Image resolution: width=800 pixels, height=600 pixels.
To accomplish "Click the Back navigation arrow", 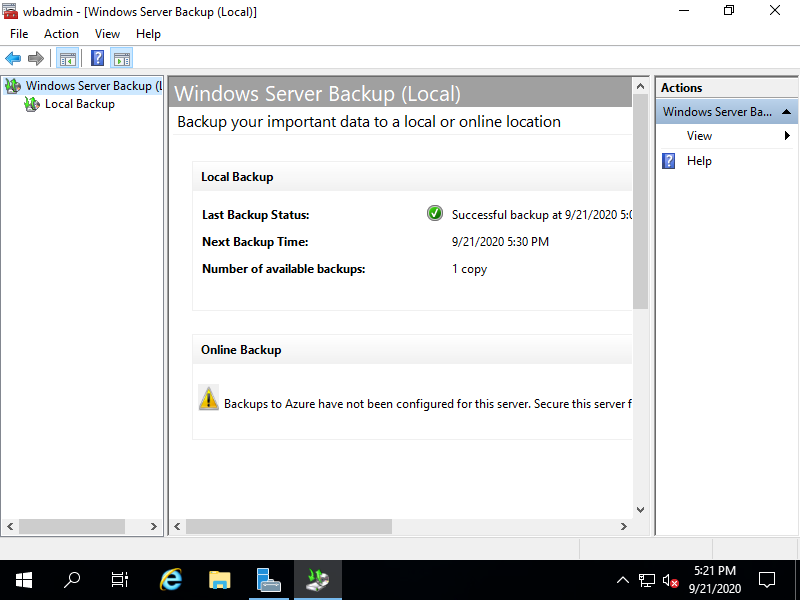I will point(12,57).
